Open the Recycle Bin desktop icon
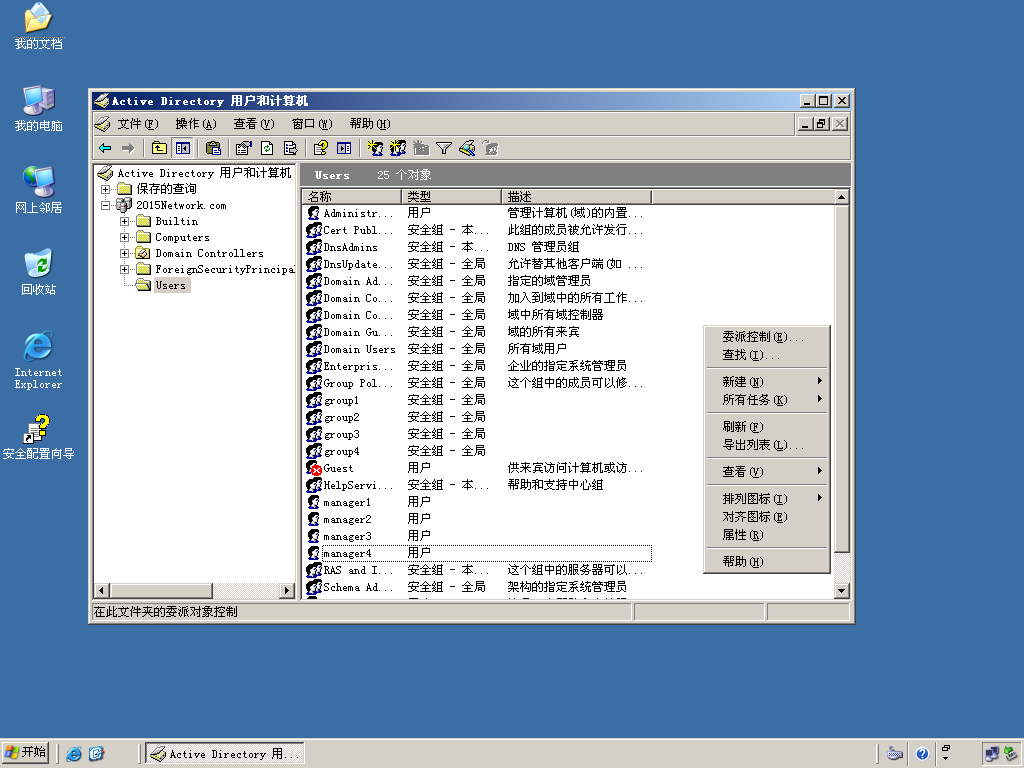 [38, 272]
